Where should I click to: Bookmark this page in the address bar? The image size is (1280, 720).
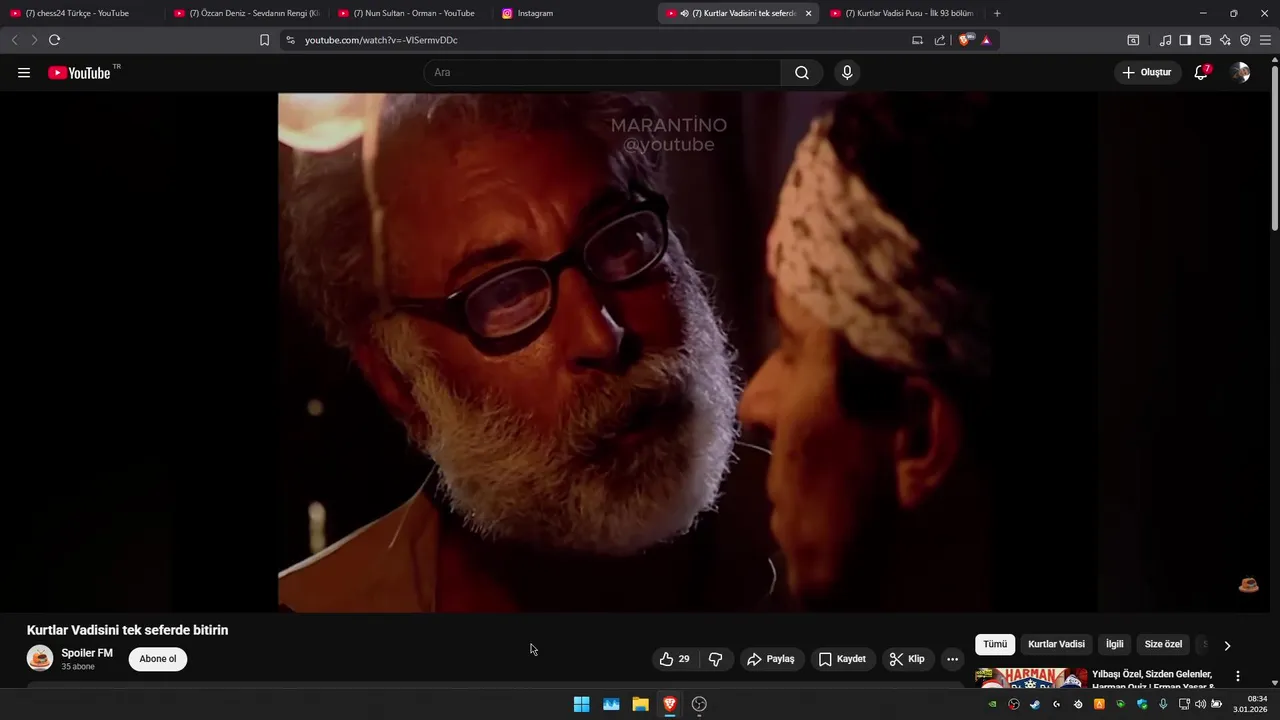click(264, 40)
